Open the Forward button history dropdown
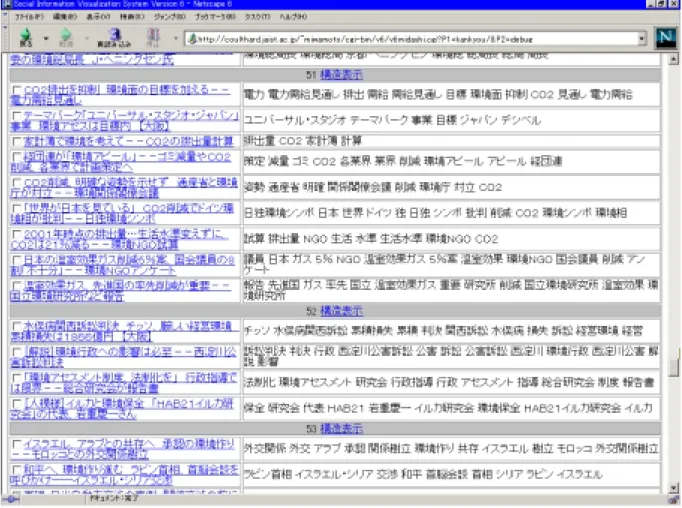 pos(86,38)
